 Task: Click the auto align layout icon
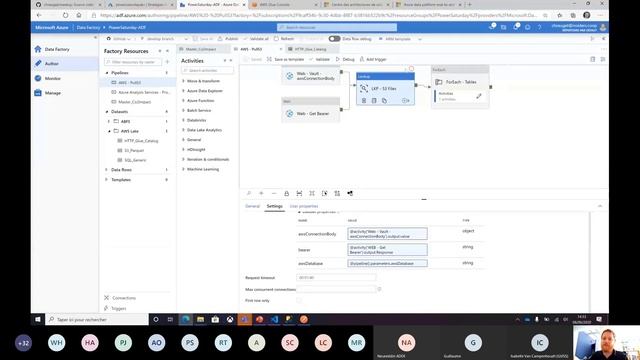tap(337, 193)
